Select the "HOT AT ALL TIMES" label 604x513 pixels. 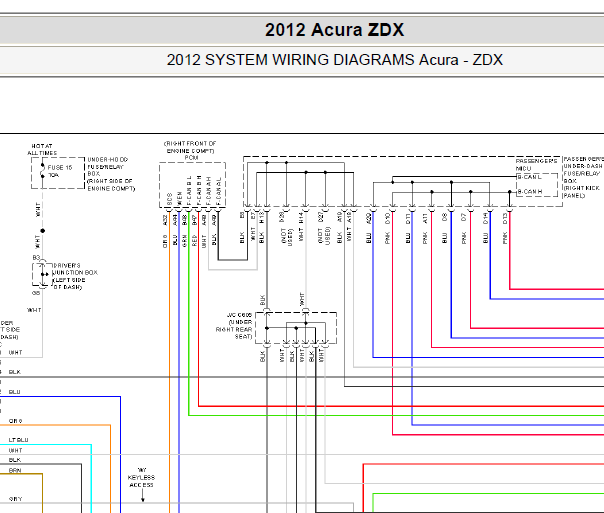[42, 149]
